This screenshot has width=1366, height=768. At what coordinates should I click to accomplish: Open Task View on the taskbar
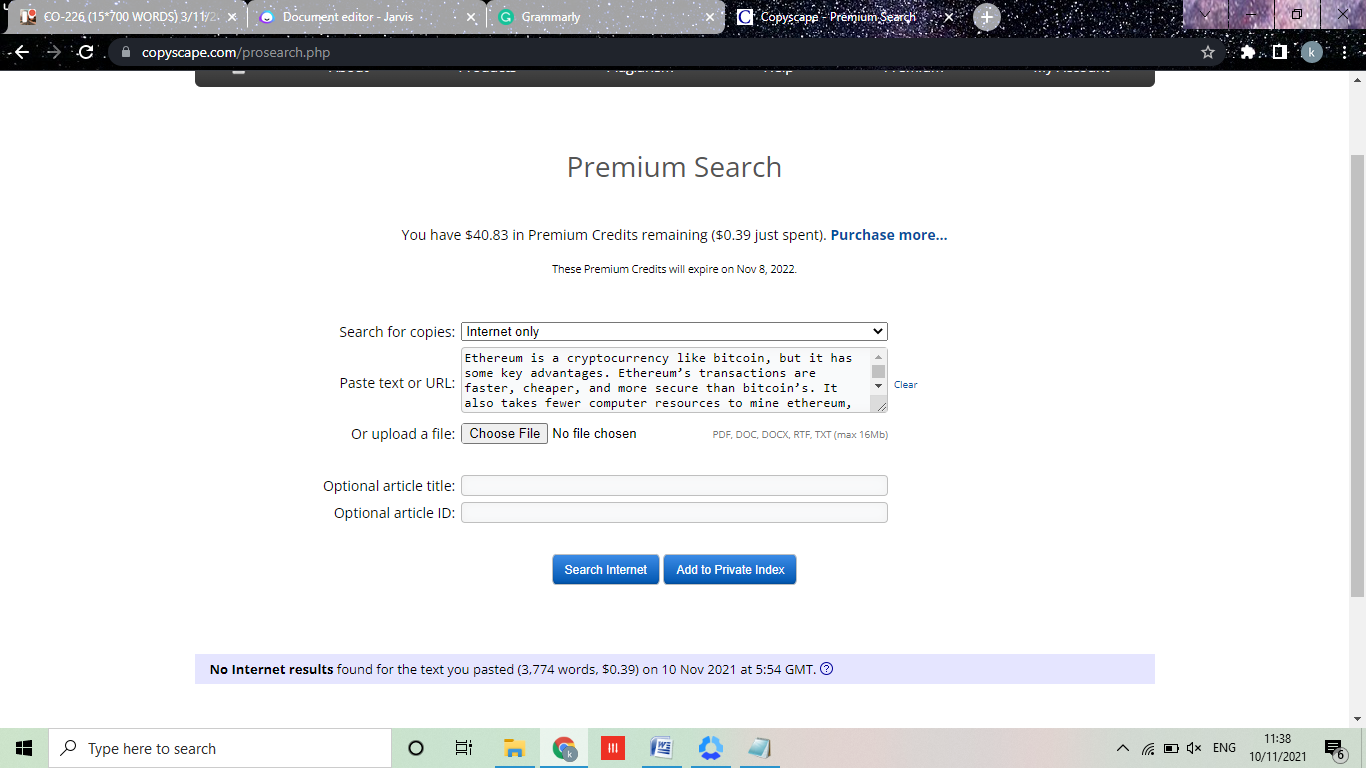click(x=464, y=748)
